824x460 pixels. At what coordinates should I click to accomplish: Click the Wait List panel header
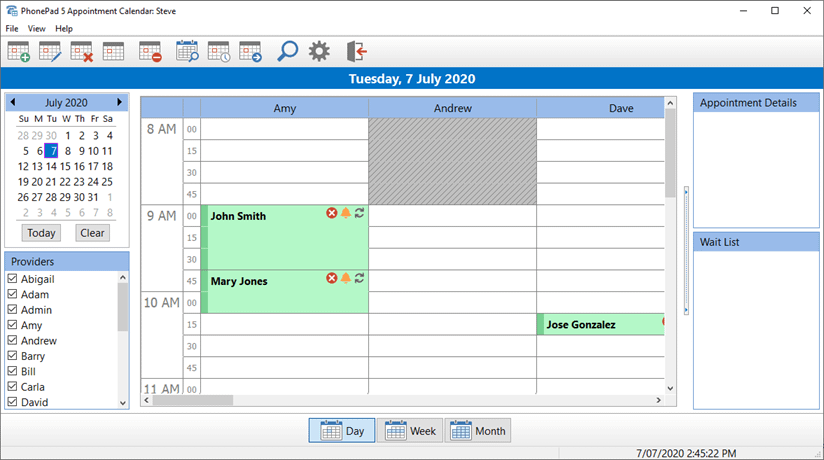pos(756,242)
